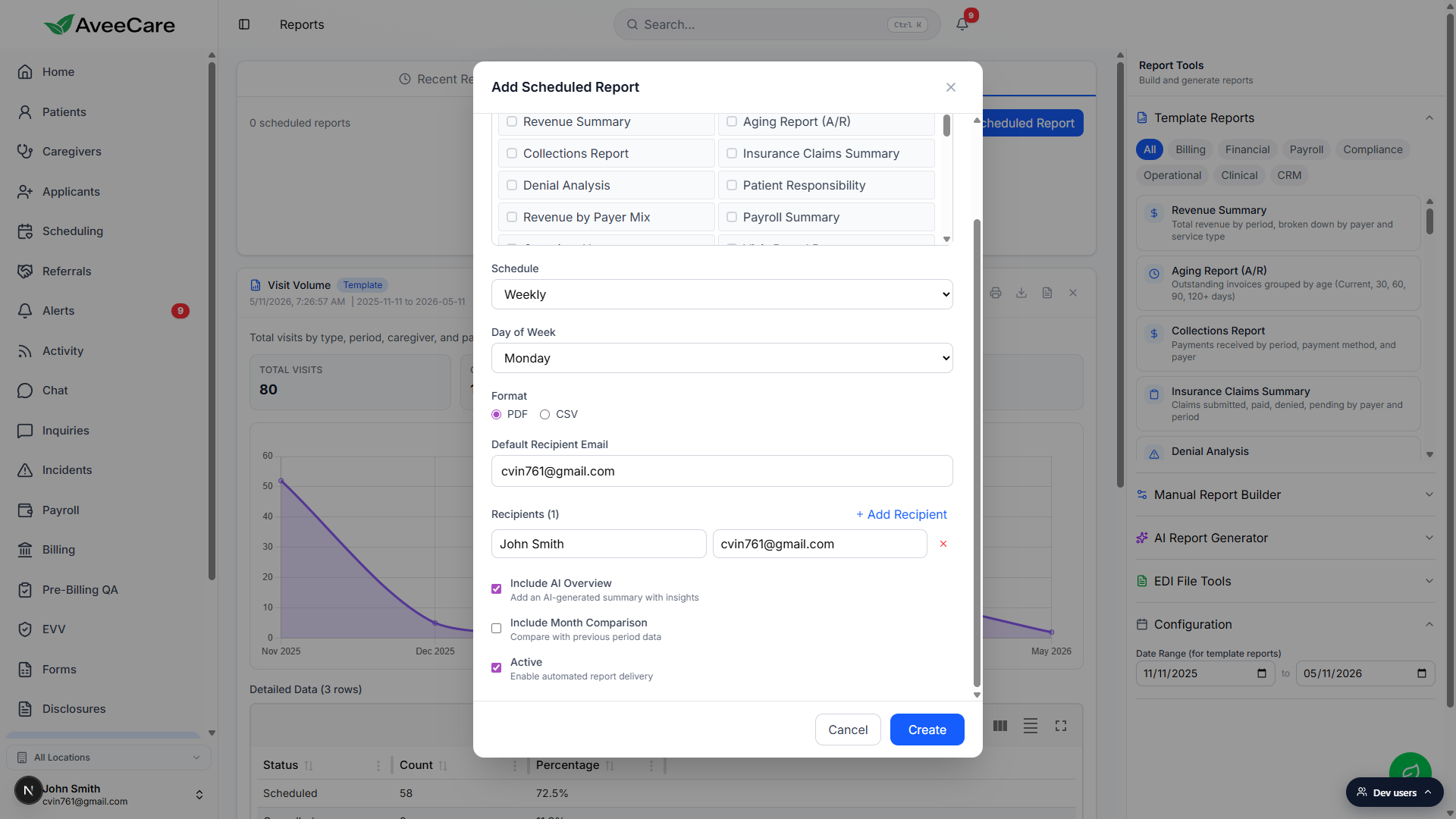Close the Add Scheduled Report dialog
1456x819 pixels.
point(951,87)
